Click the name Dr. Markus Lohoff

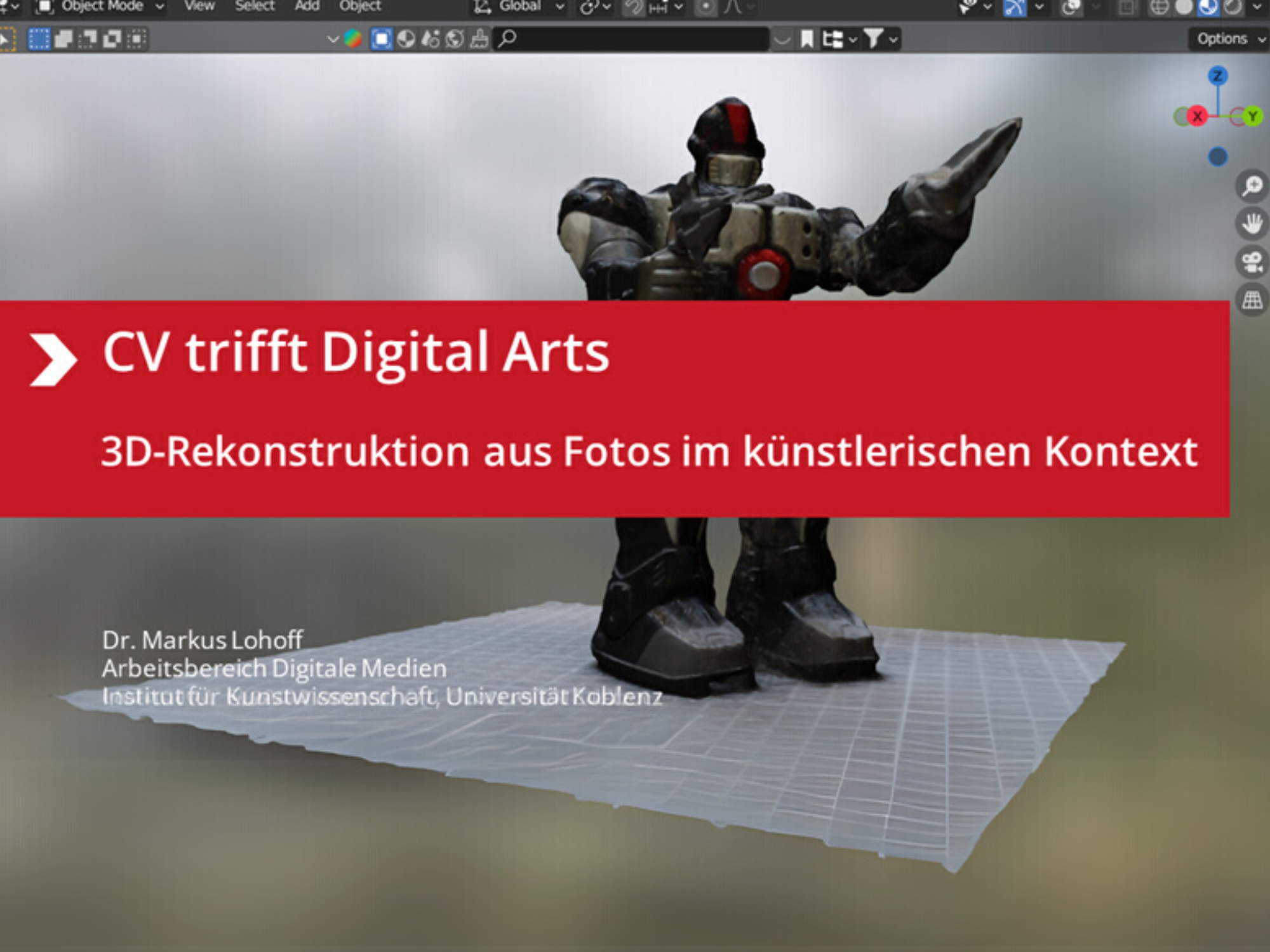tap(203, 640)
